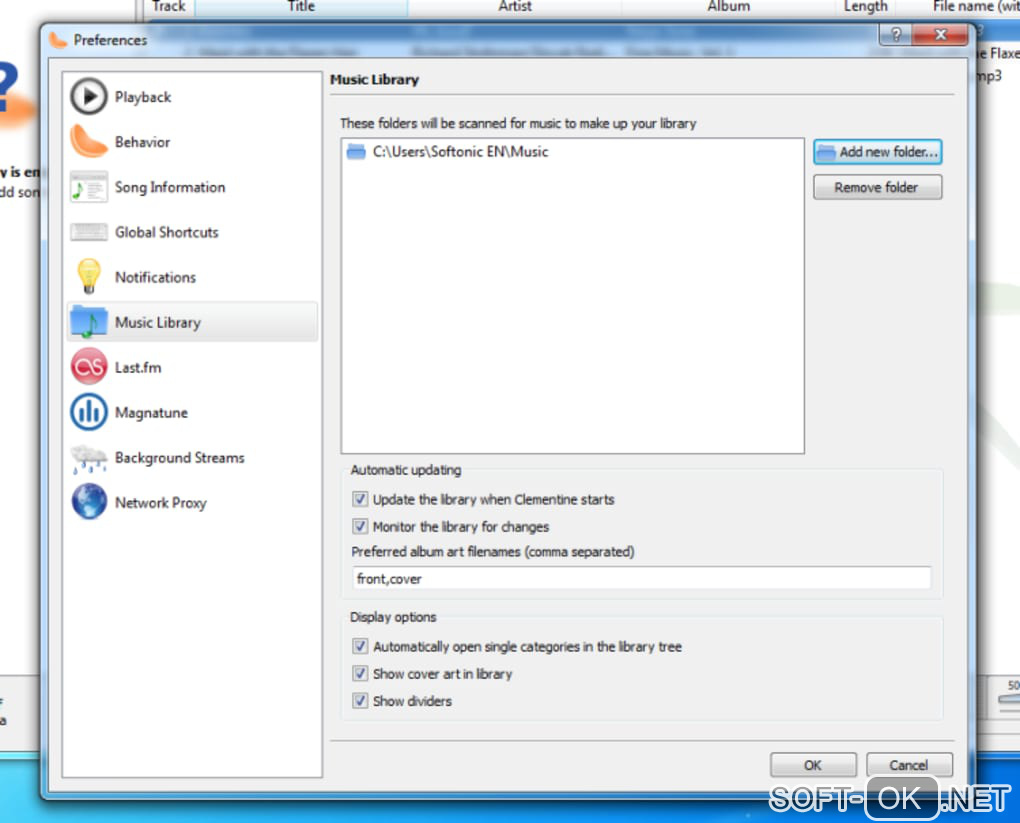
Task: Open the Last.fm logo icon
Action: 88,367
